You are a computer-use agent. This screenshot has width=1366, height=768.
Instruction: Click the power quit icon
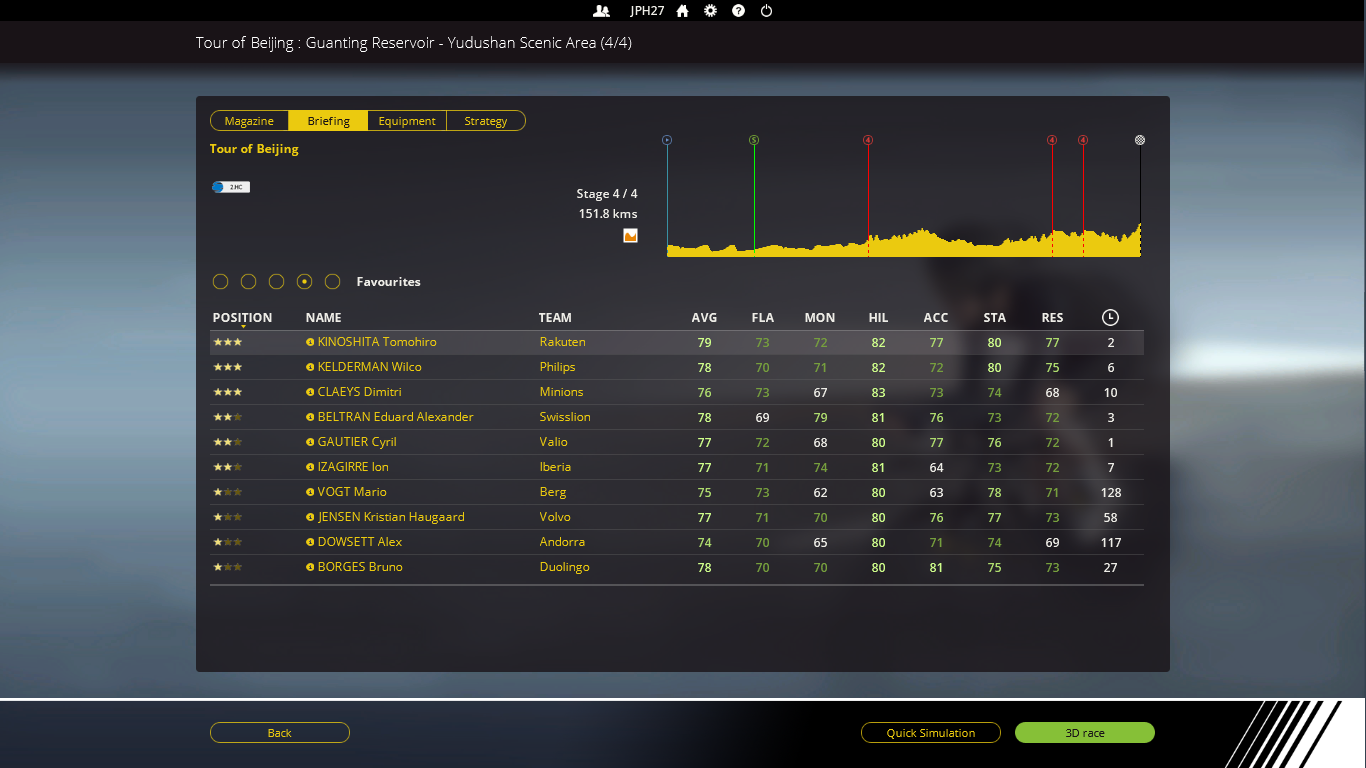pos(766,11)
